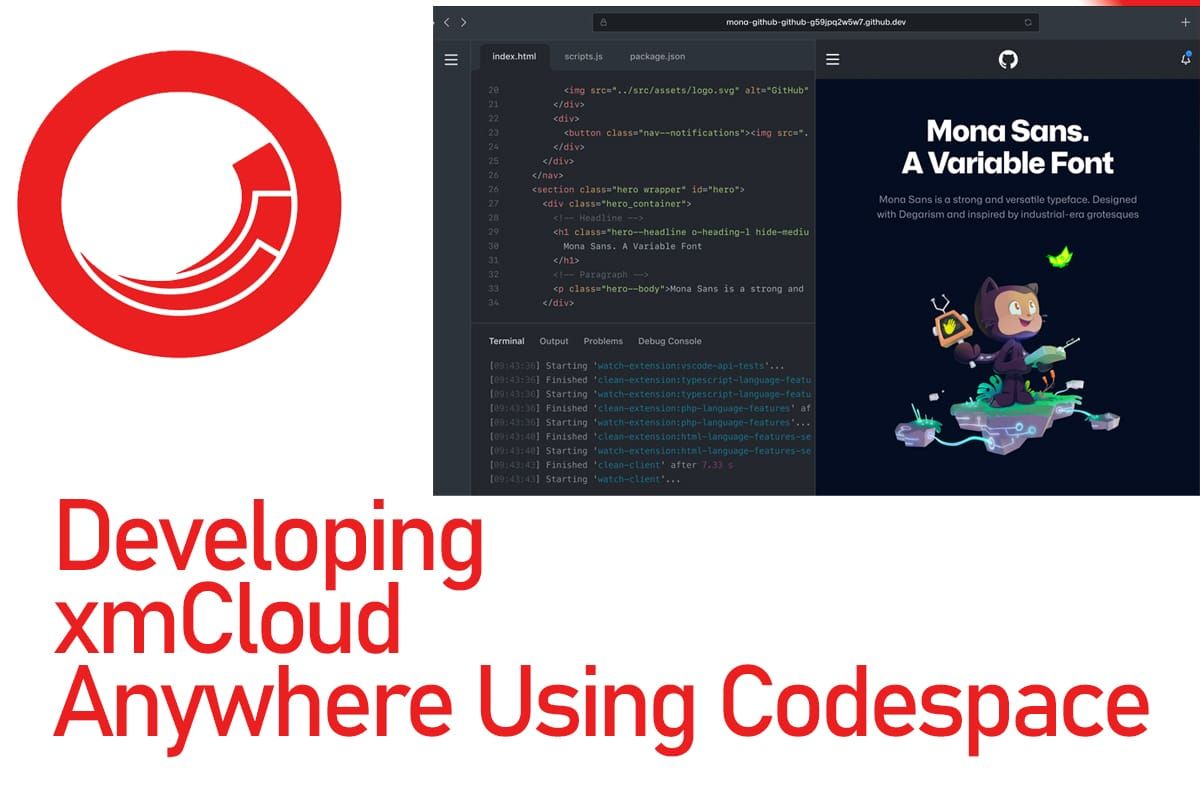Select the Debug Console tab

(668, 341)
